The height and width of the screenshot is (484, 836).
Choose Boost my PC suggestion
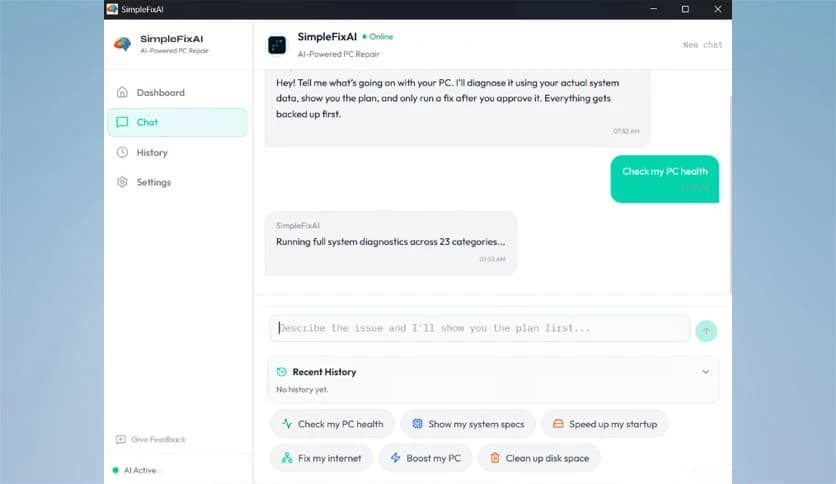tap(425, 458)
